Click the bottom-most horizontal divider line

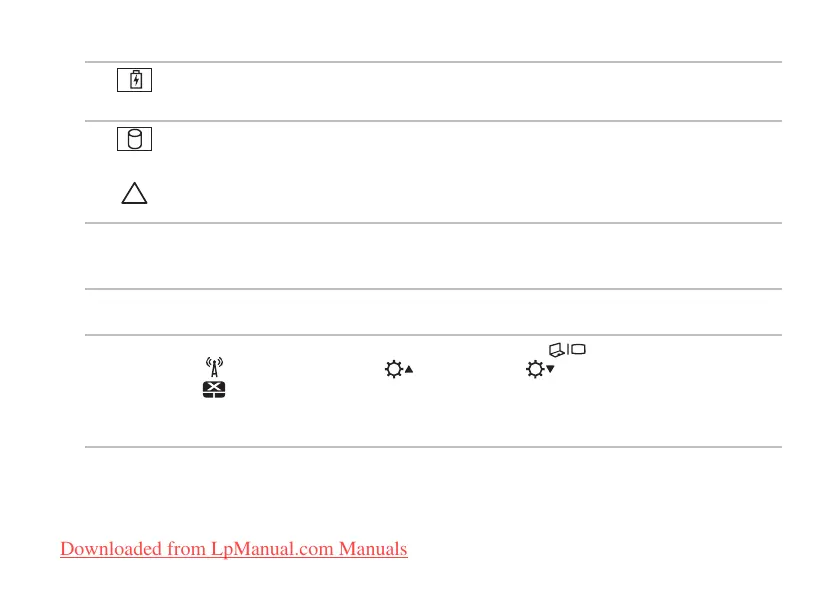point(432,447)
